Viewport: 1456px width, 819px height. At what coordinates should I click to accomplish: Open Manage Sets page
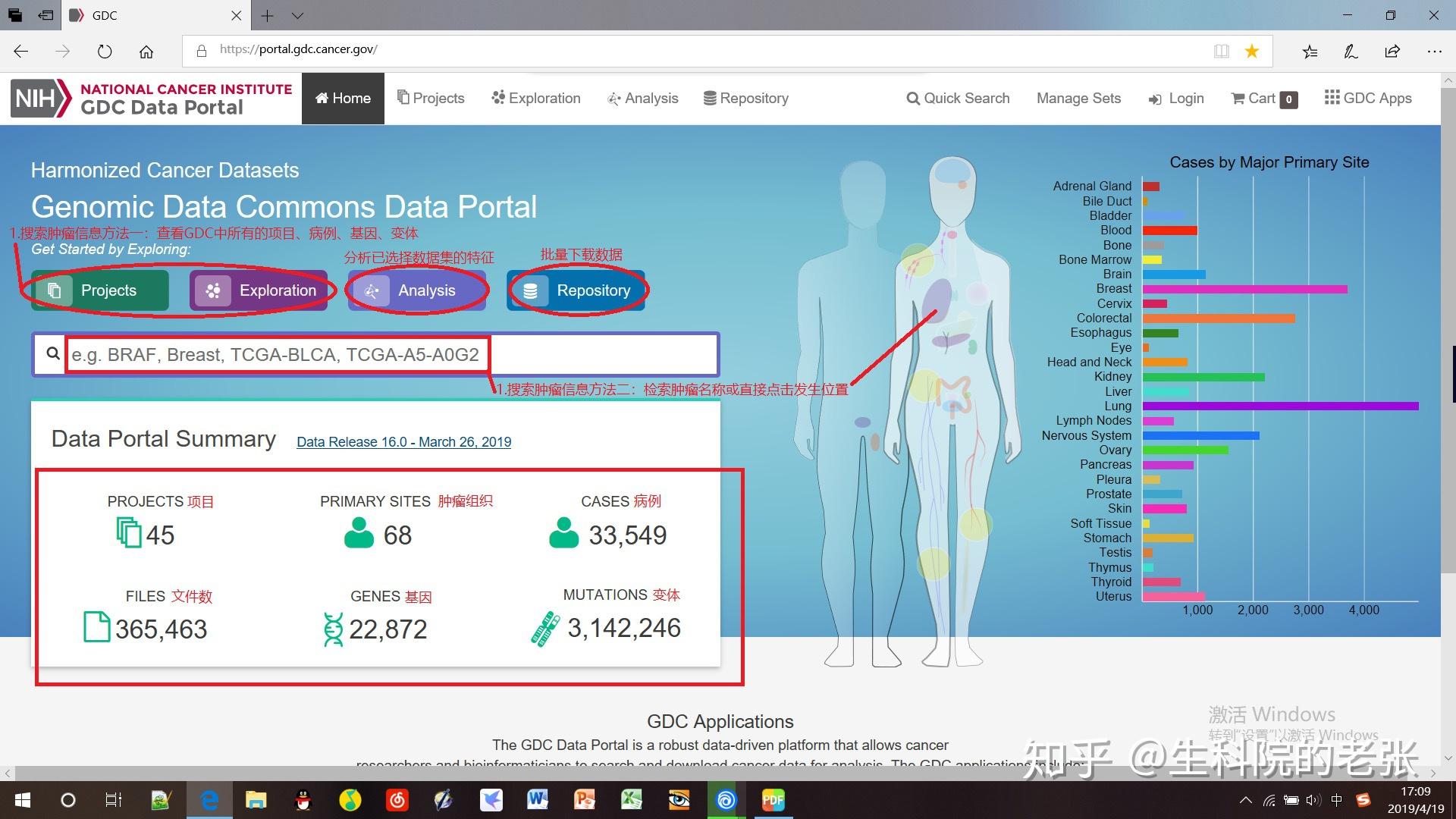(1078, 99)
